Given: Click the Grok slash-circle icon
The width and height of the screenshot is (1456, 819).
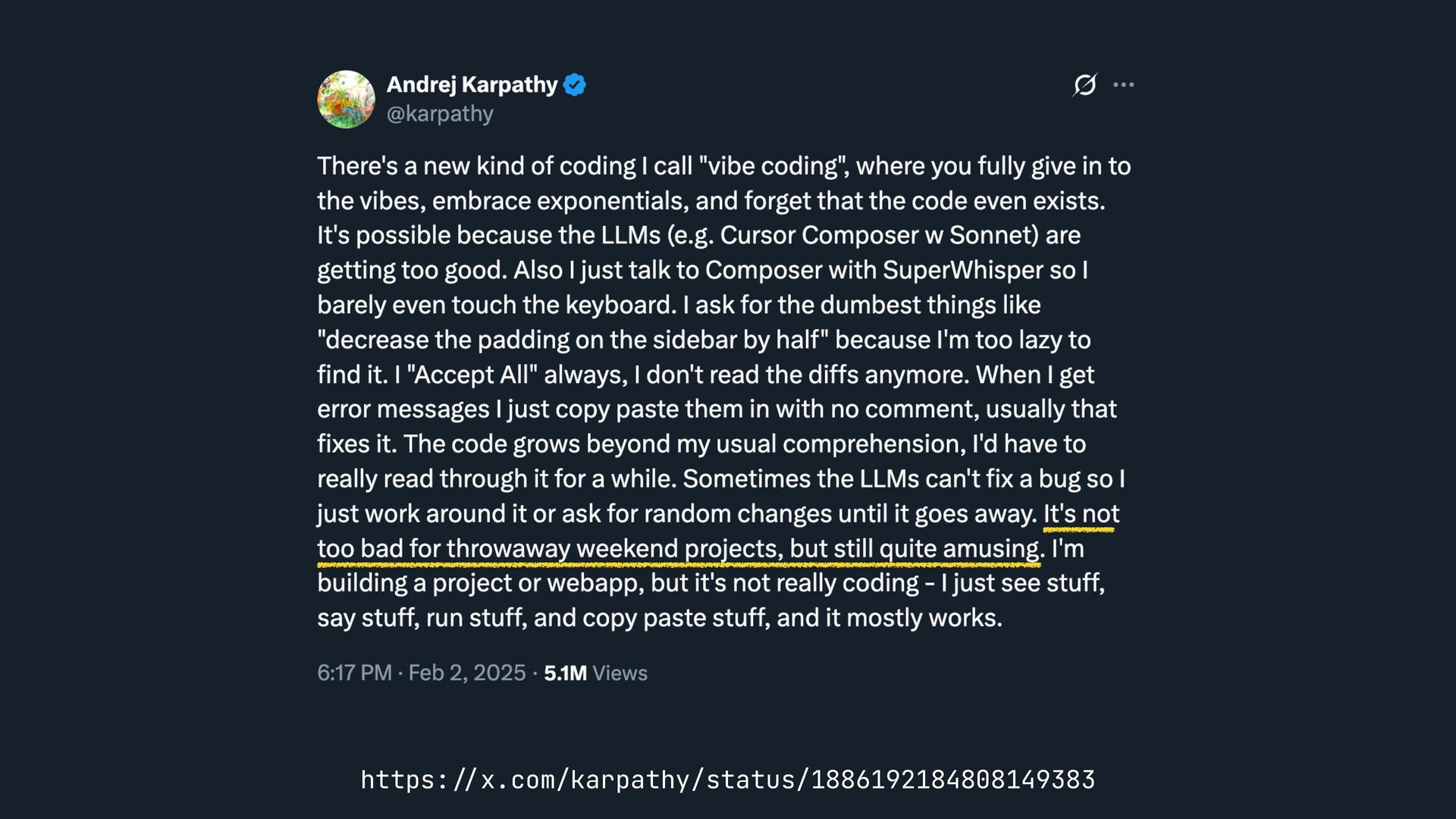Looking at the screenshot, I should (1084, 85).
